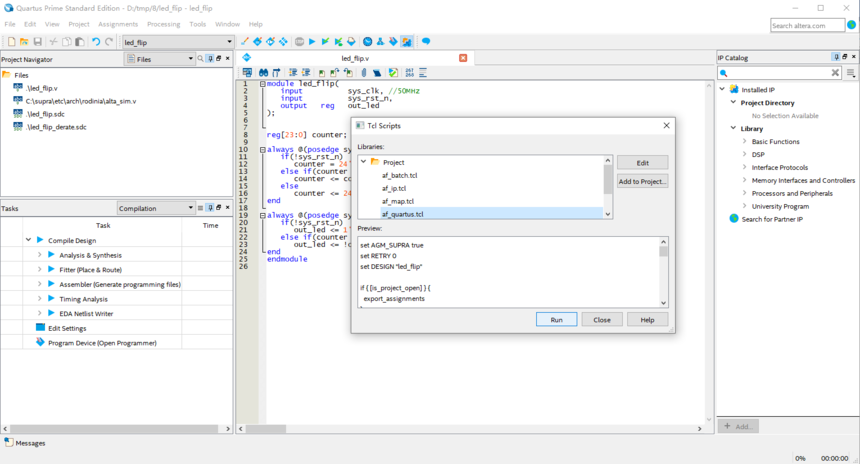This screenshot has width=860, height=464.
Task: Click the Paste clipboard icon
Action: [80, 42]
